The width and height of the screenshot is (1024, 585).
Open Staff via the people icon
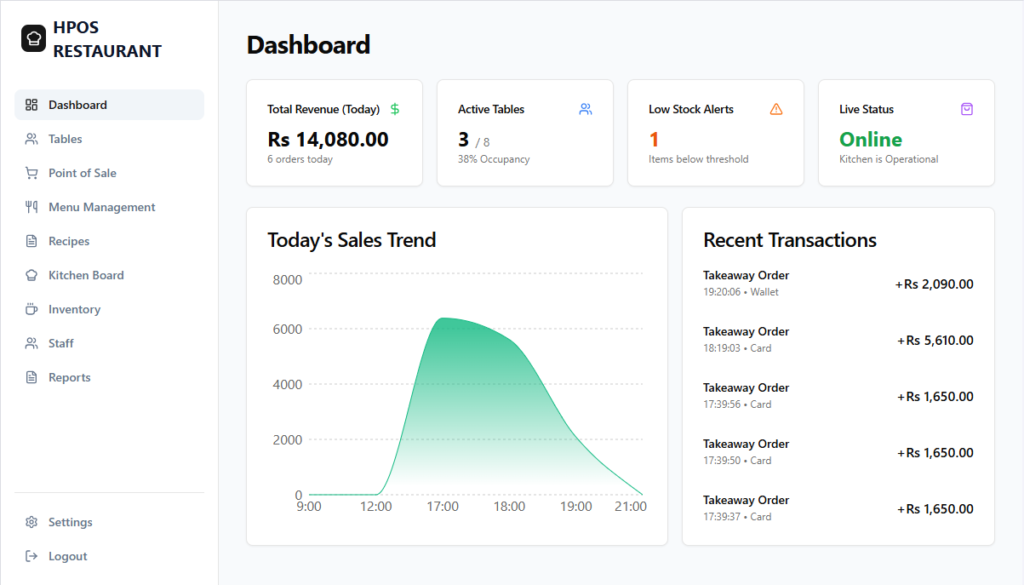(31, 343)
